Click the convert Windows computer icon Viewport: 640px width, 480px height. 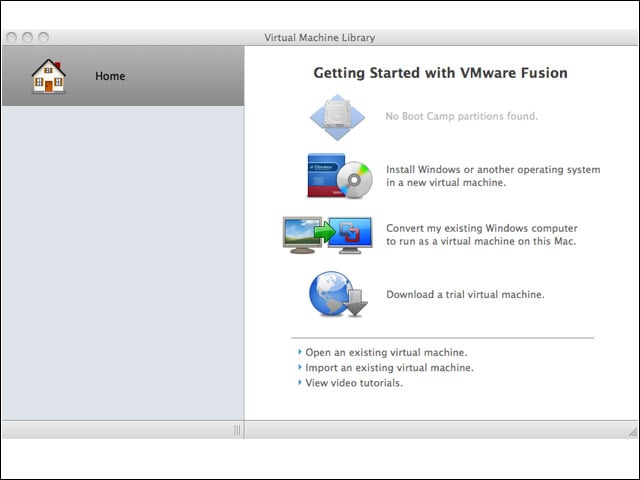(x=327, y=235)
